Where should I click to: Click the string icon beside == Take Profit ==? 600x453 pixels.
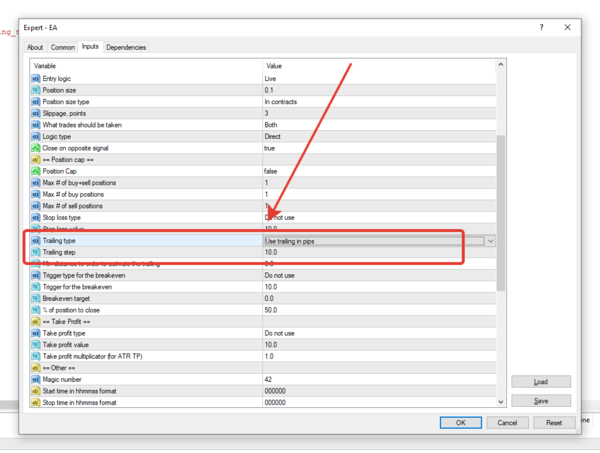tap(36, 322)
